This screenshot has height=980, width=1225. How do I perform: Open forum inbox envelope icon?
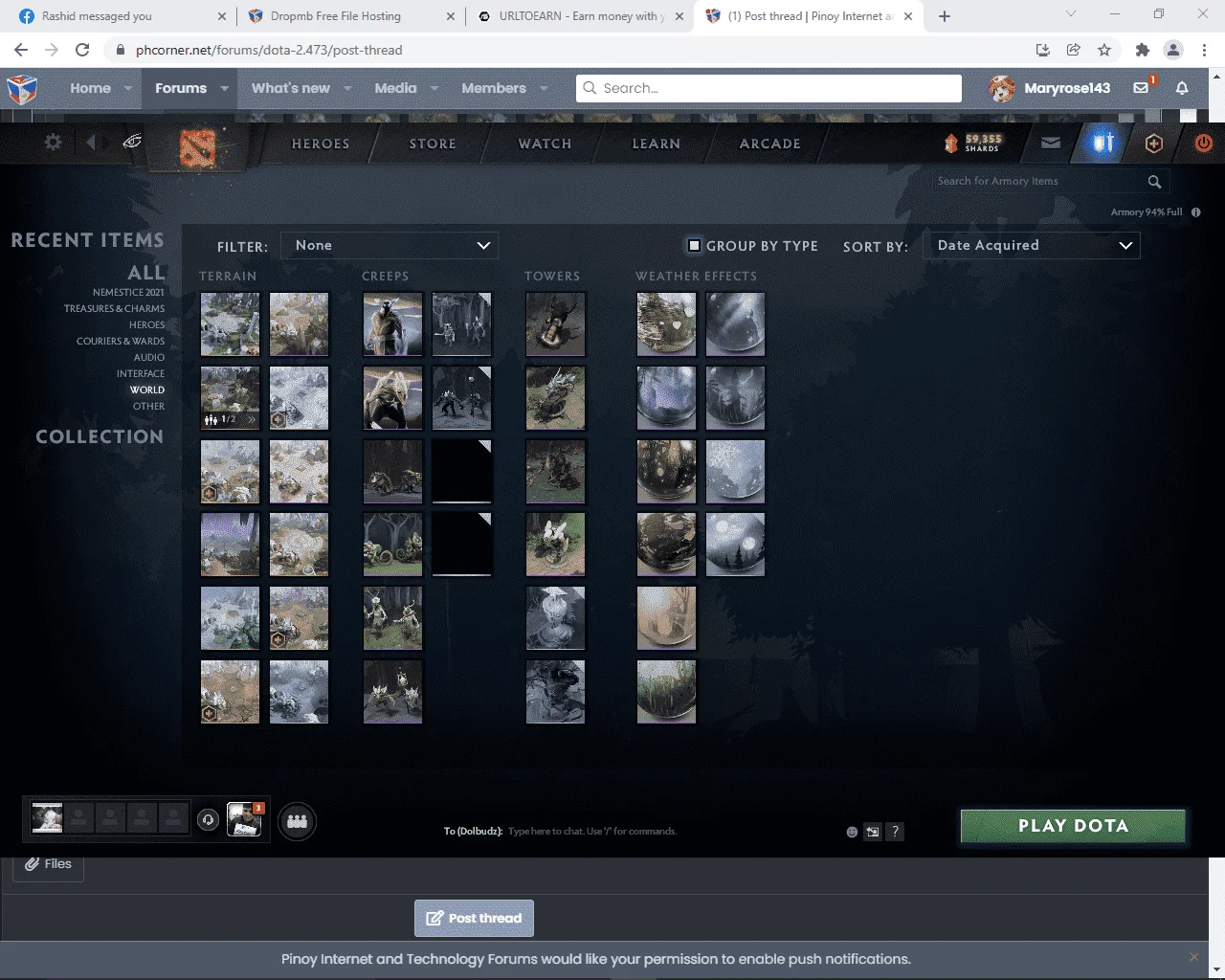[x=1141, y=88]
